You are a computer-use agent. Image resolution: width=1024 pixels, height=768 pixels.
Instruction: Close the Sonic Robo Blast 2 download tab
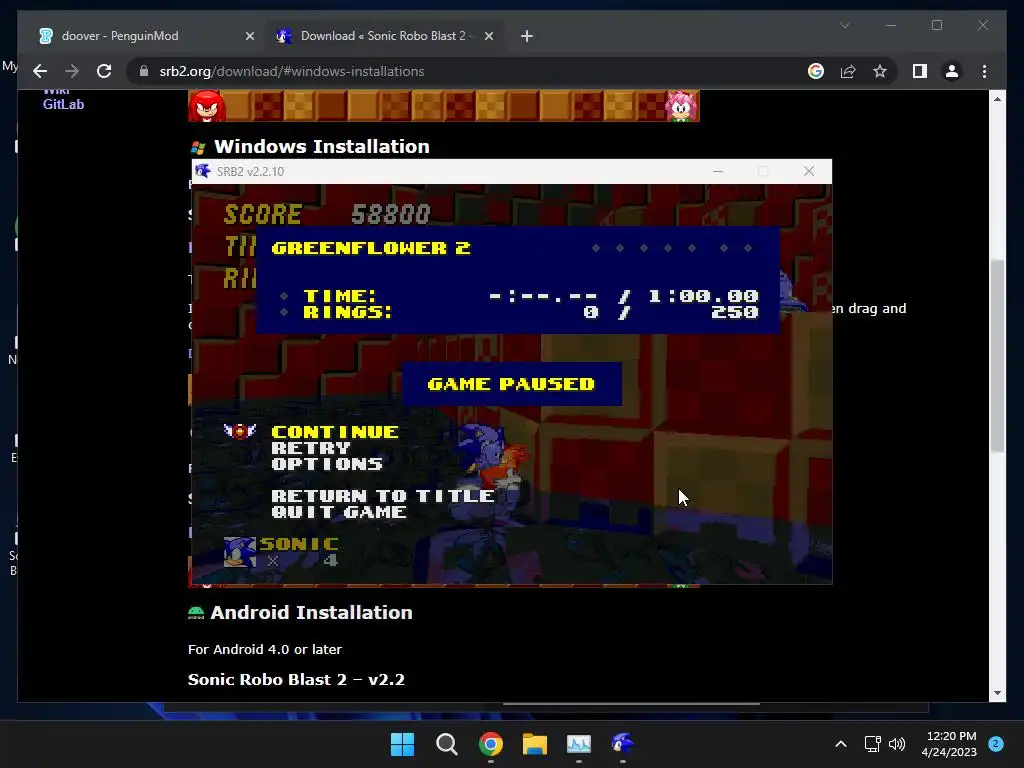488,37
